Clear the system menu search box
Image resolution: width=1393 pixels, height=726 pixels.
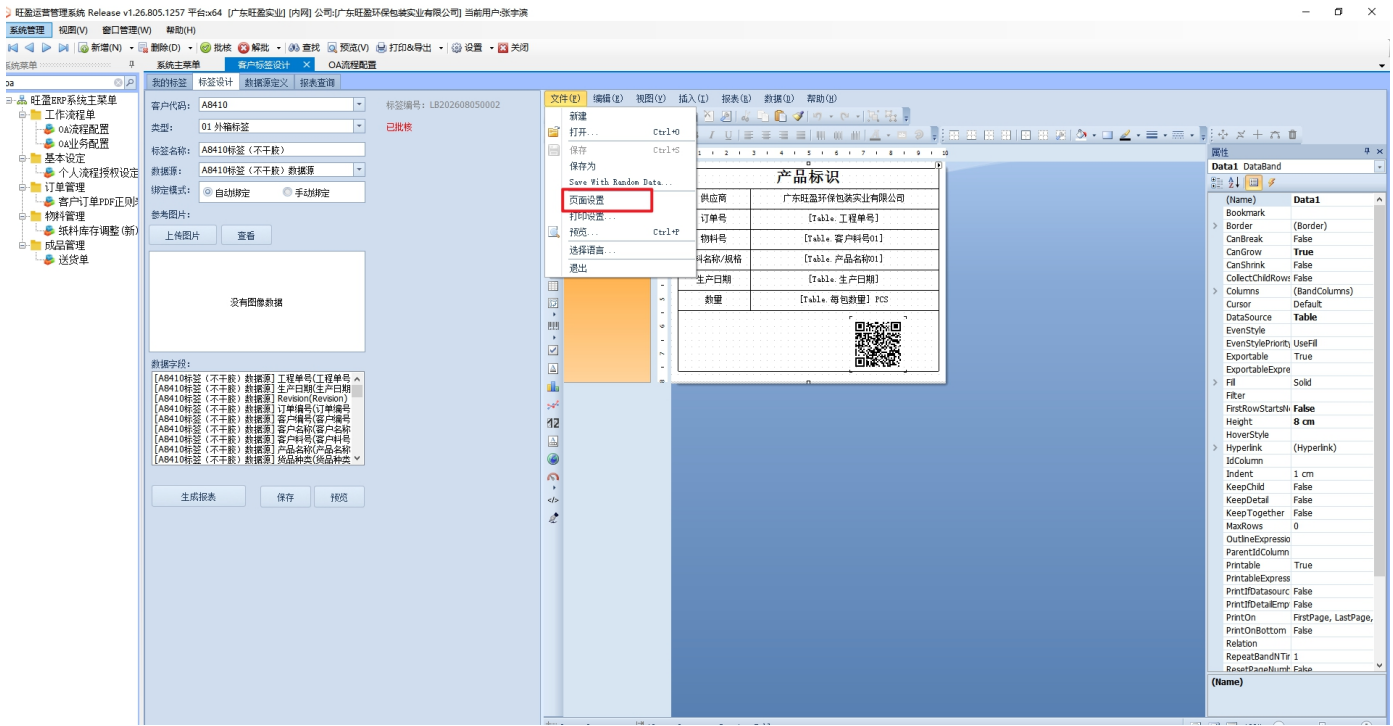[118, 82]
